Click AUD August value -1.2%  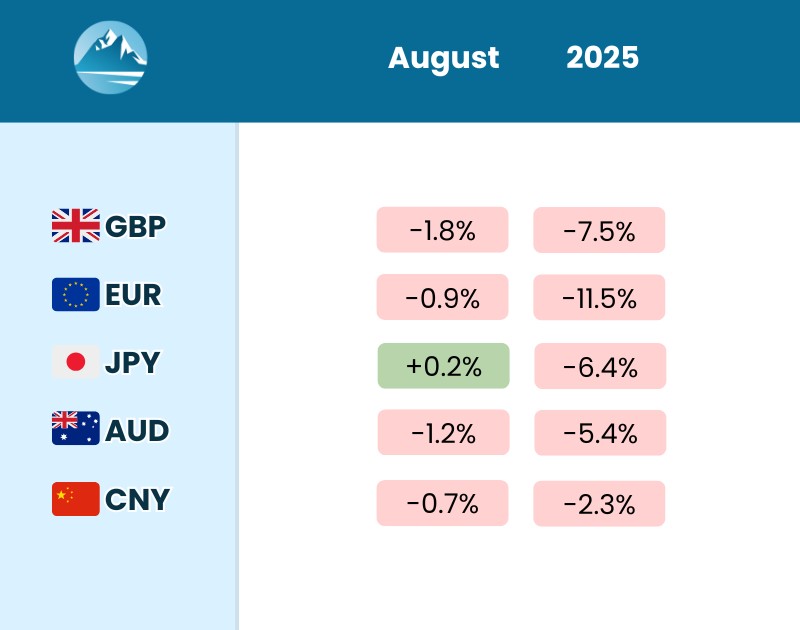(443, 433)
